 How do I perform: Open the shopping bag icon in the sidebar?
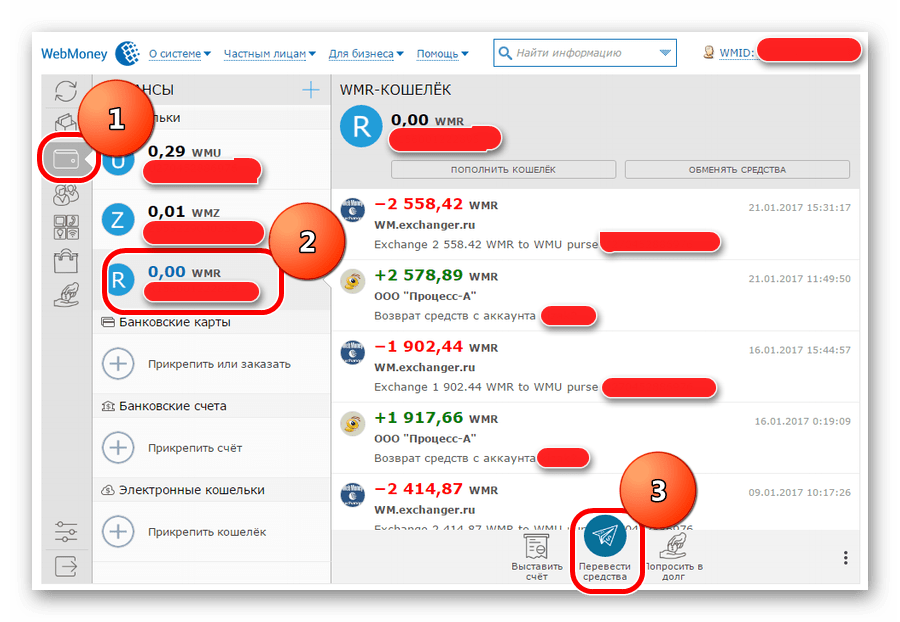coord(66,261)
